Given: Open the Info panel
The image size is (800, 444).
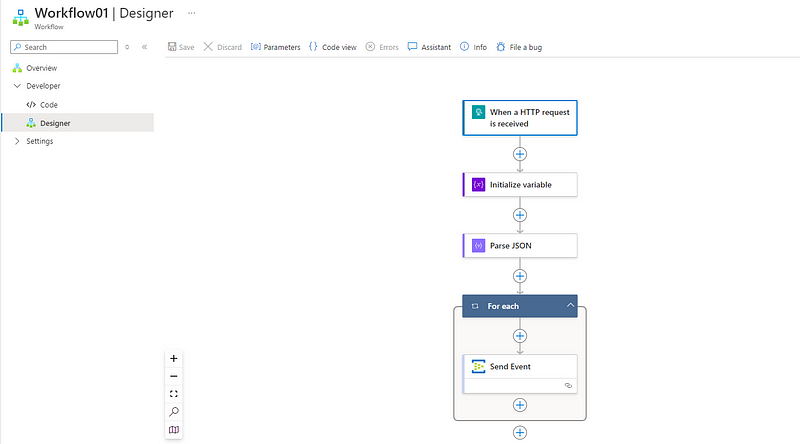Looking at the screenshot, I should tap(473, 47).
